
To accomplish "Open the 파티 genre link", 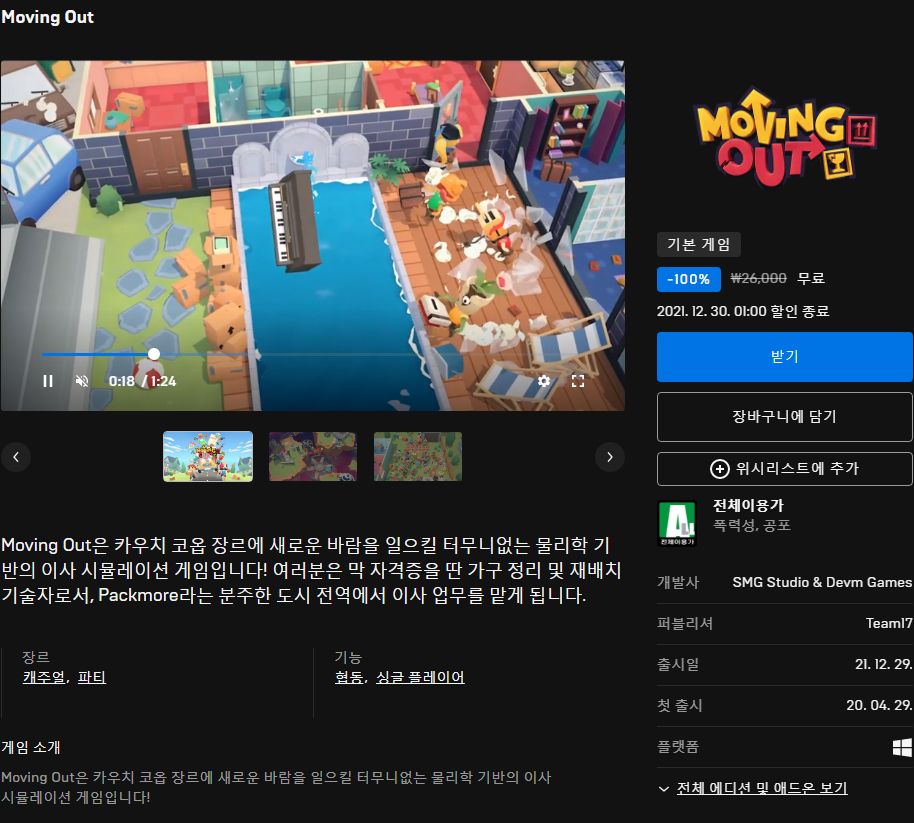I will [x=92, y=677].
